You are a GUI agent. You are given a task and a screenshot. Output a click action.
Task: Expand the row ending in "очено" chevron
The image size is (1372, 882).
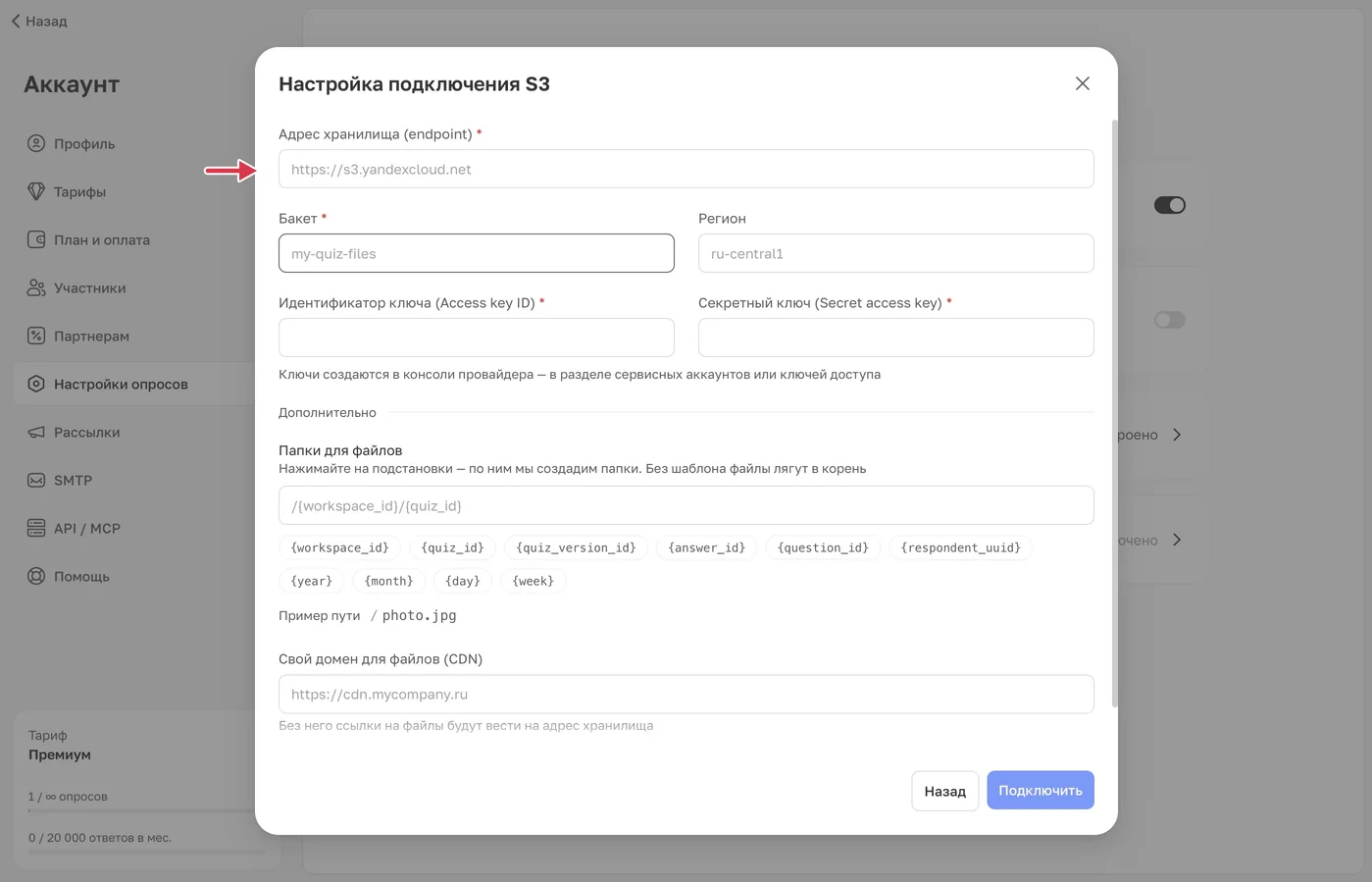pos(1177,540)
